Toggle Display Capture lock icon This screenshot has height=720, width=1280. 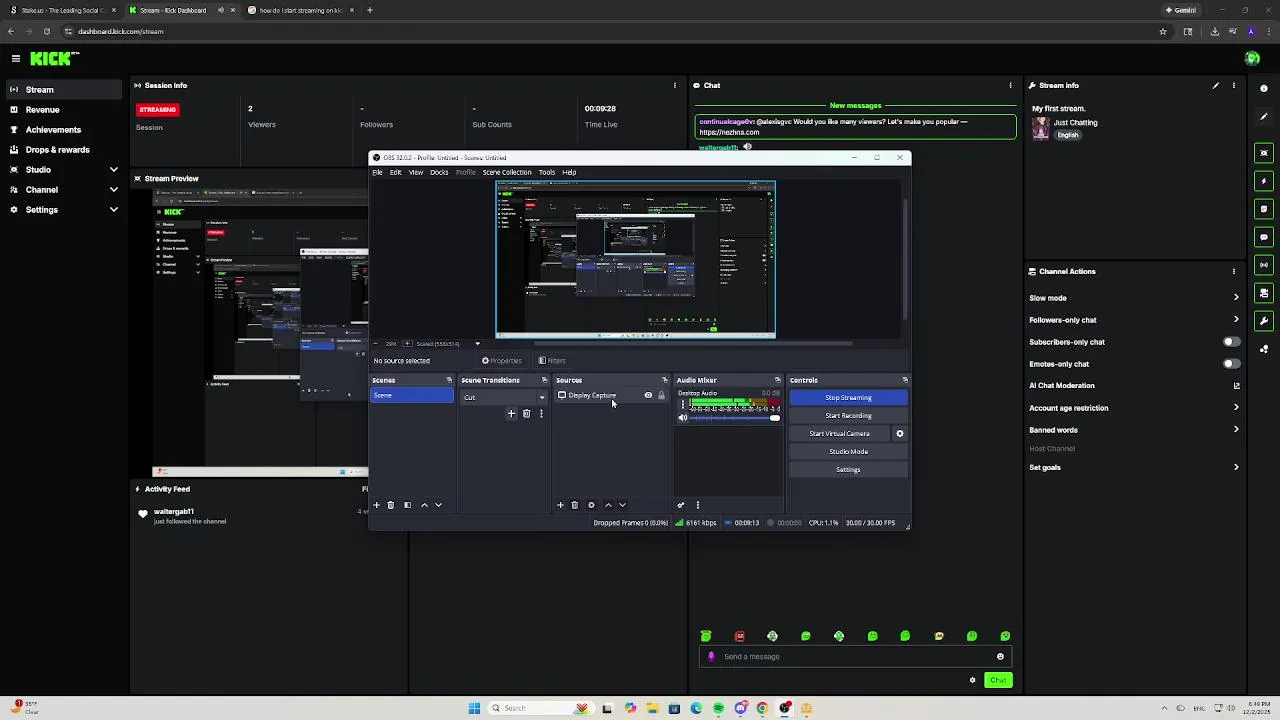(661, 396)
